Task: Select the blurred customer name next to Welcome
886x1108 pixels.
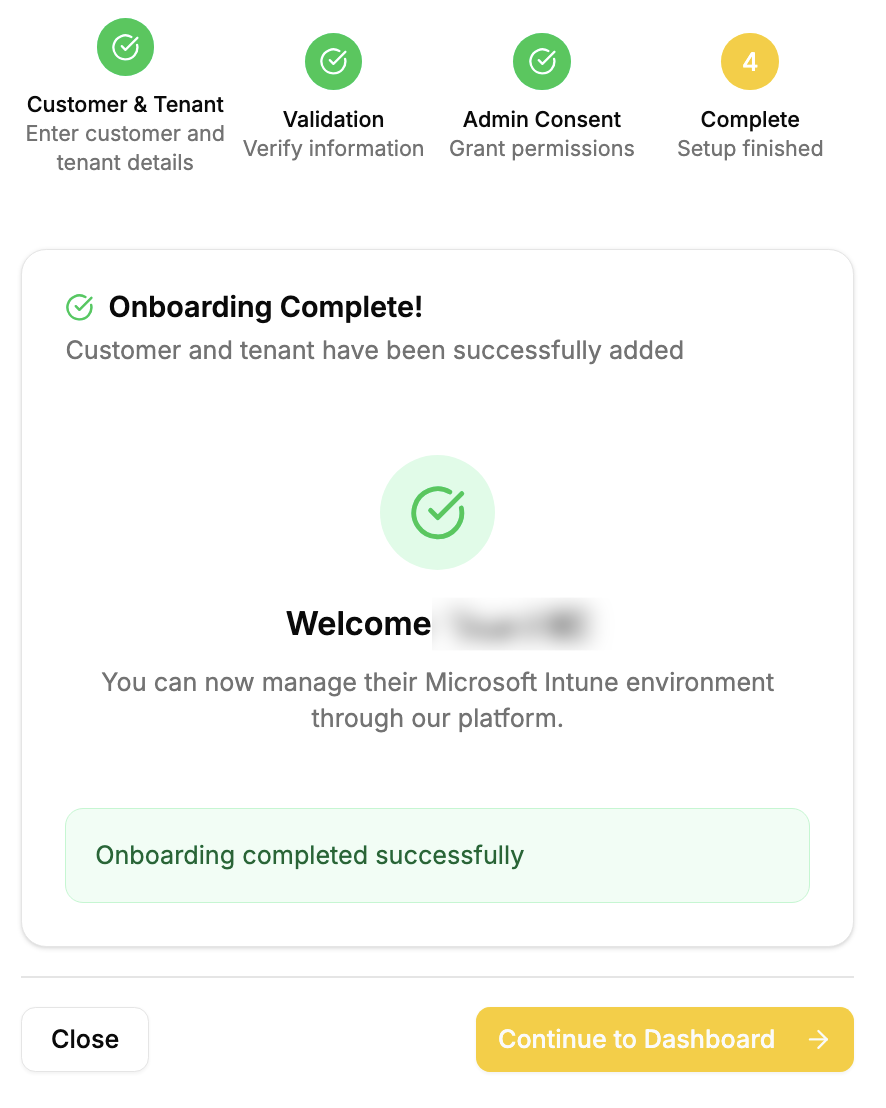Action: click(x=520, y=623)
